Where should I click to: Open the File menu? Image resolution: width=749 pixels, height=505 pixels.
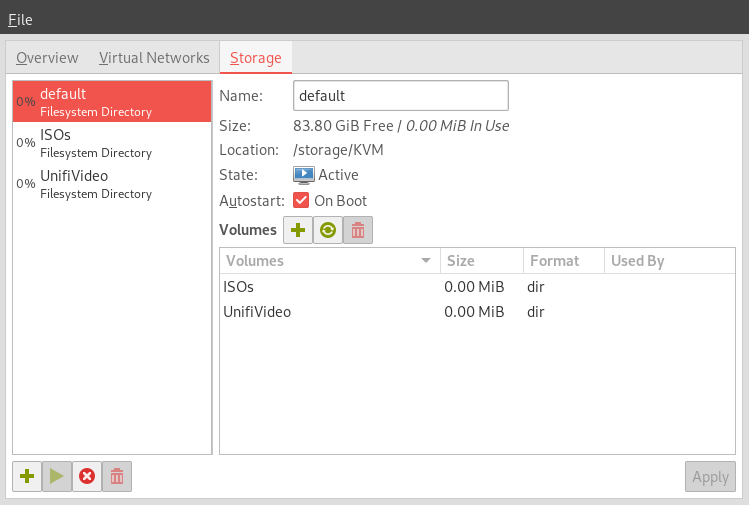coord(20,20)
